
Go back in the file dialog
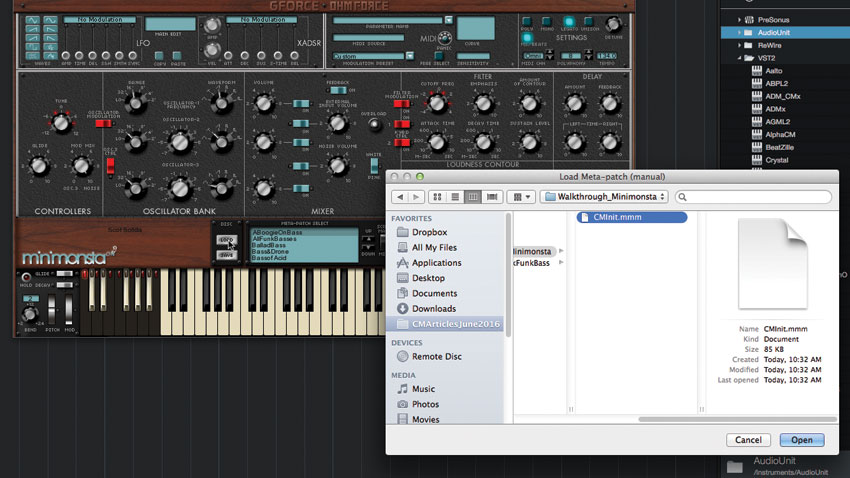pos(400,197)
